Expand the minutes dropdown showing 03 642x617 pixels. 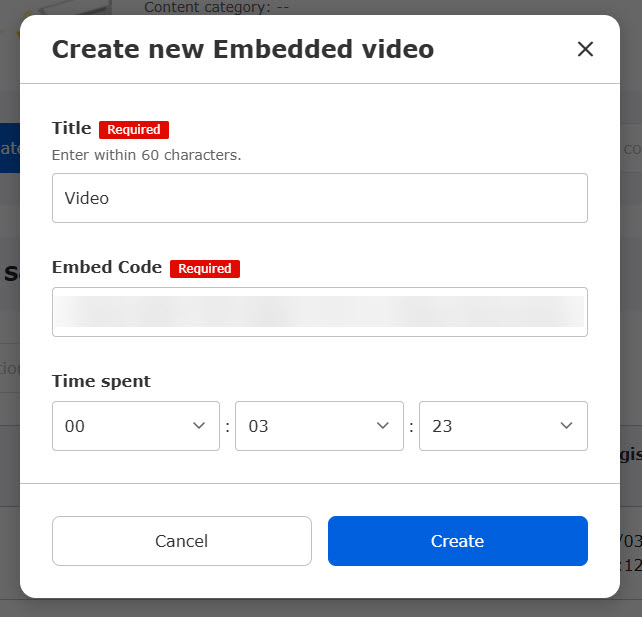(319, 426)
